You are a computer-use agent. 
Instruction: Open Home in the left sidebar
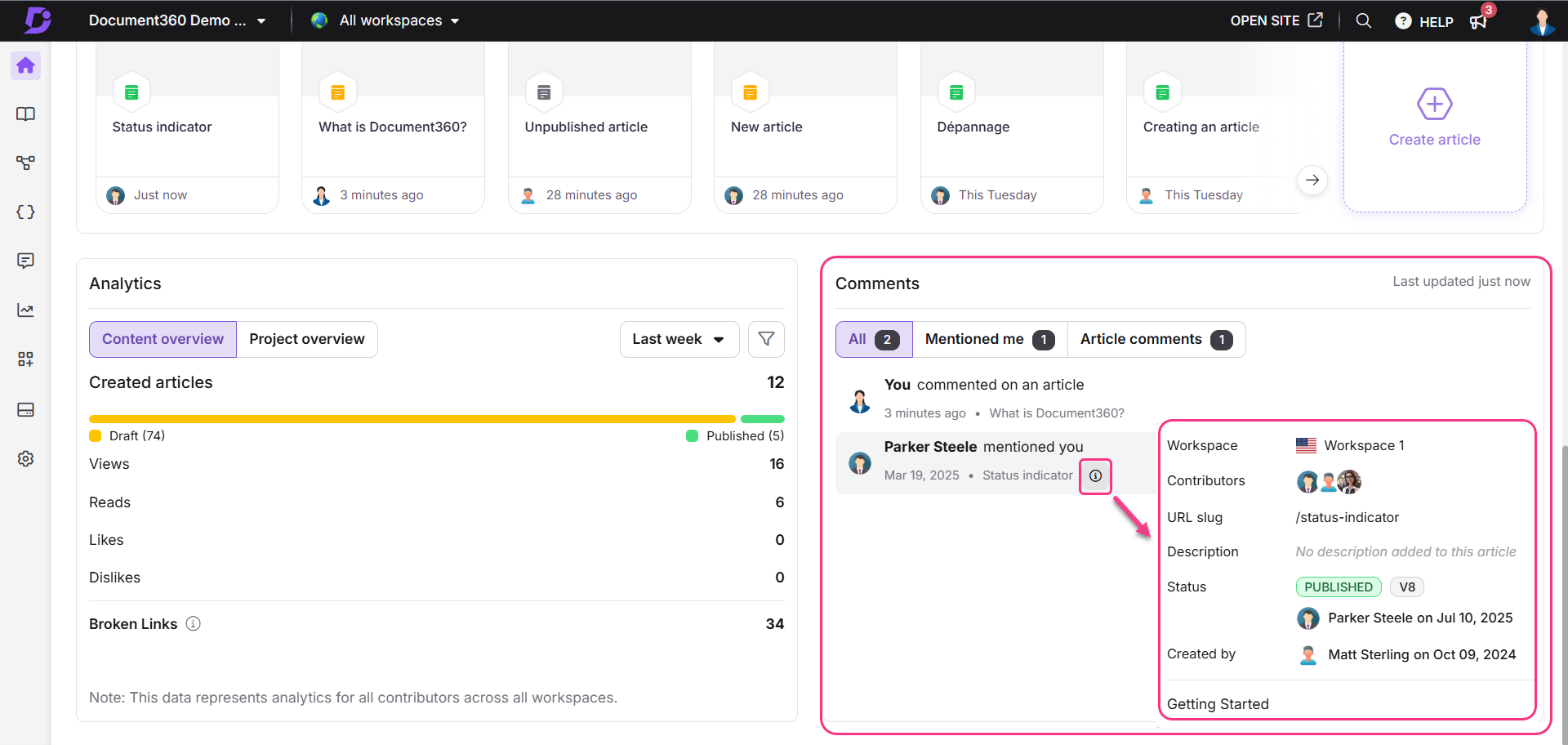[25, 65]
